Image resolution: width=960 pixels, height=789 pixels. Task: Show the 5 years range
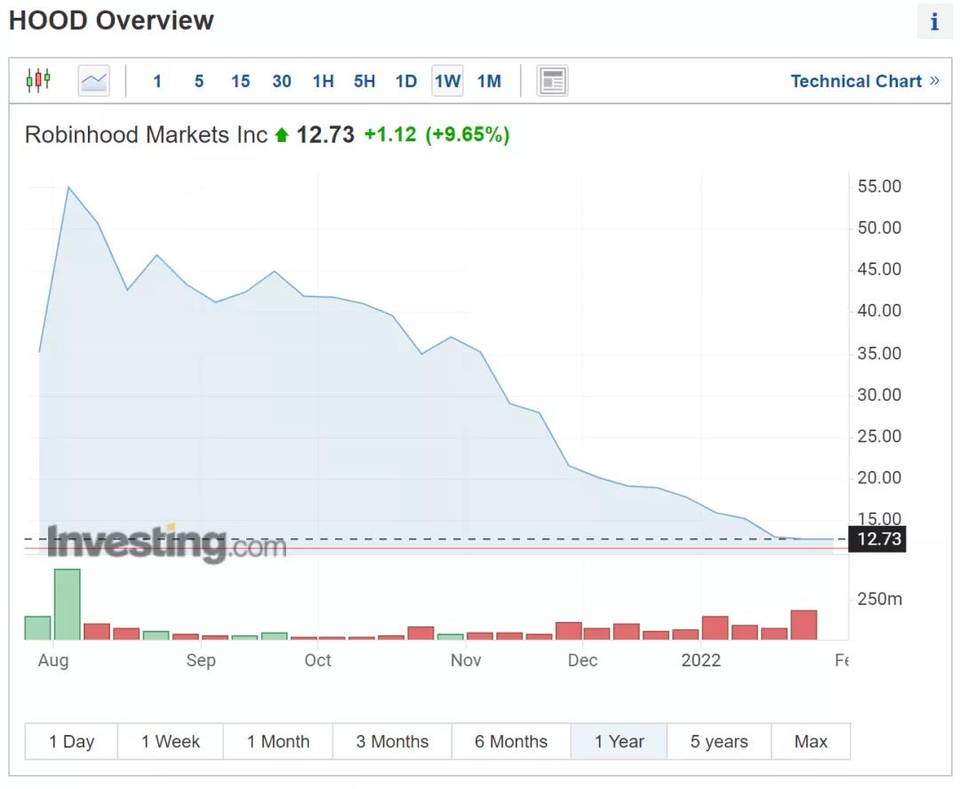(x=719, y=741)
